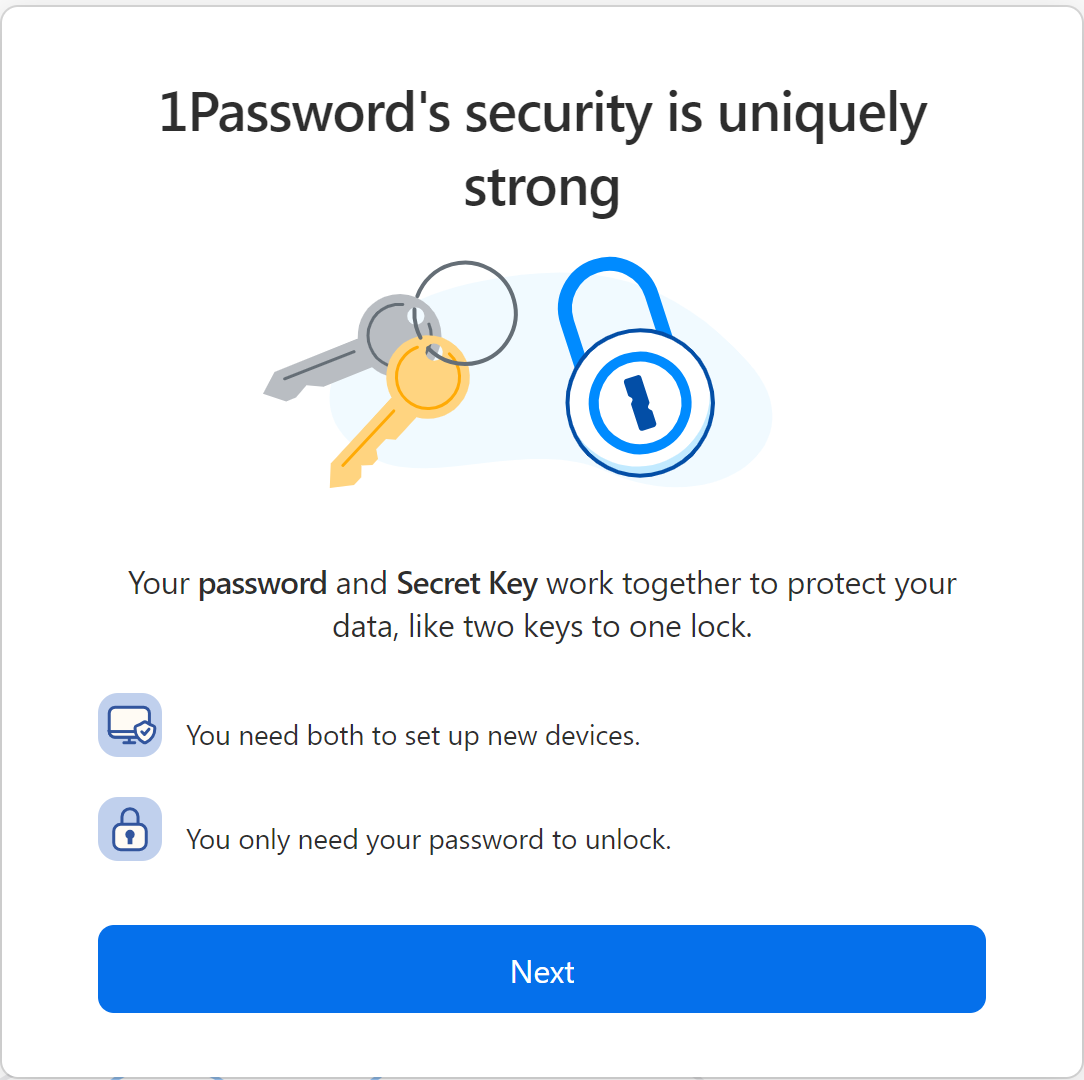
Task: Click the bold Secret Key text
Action: [465, 583]
